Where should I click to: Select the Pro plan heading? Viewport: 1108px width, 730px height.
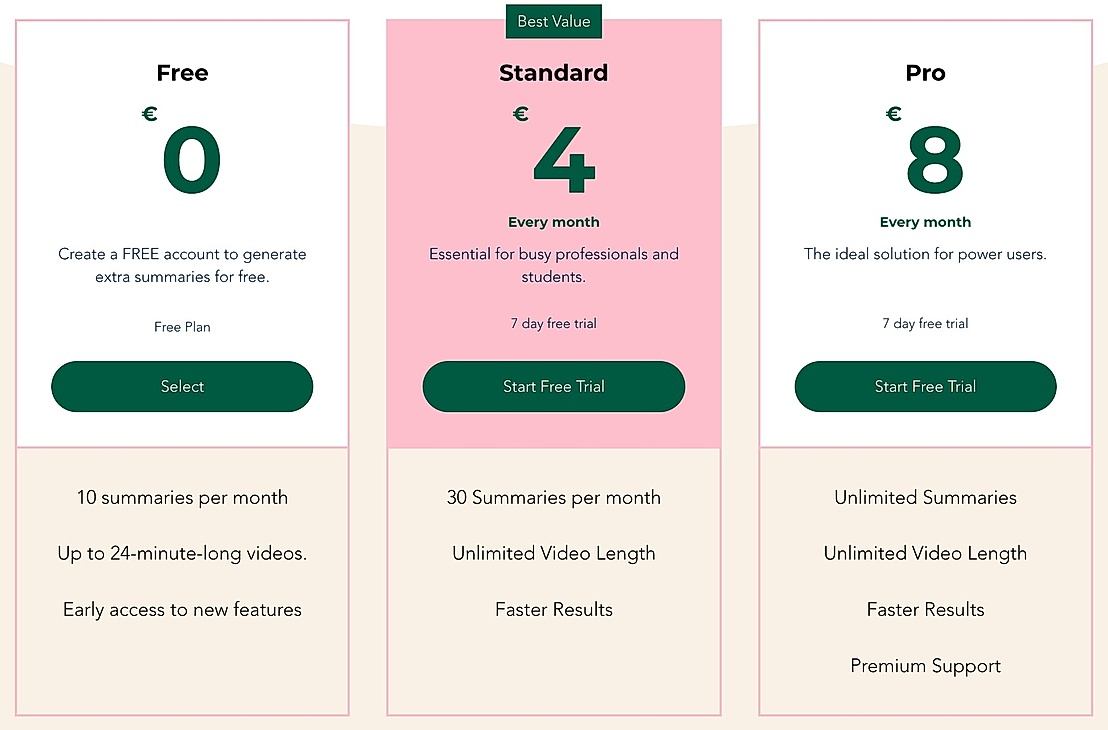925,72
